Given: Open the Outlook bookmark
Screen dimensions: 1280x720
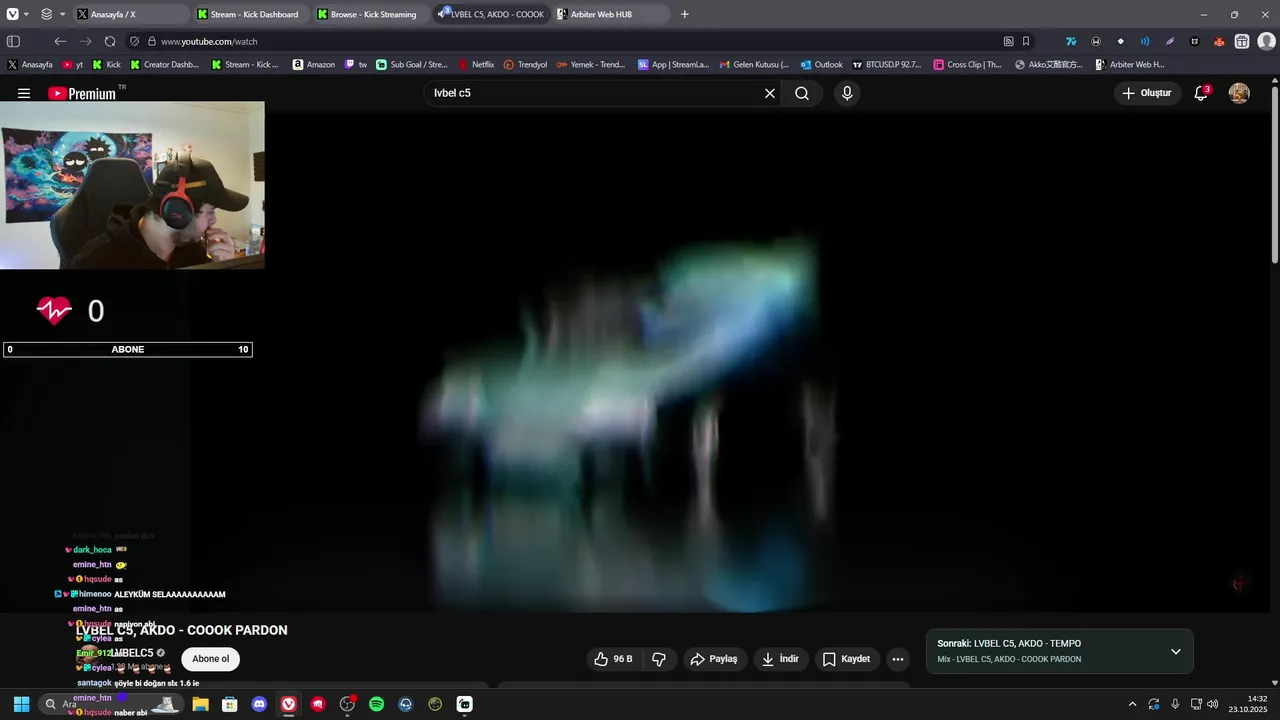Looking at the screenshot, I should click(x=821, y=64).
